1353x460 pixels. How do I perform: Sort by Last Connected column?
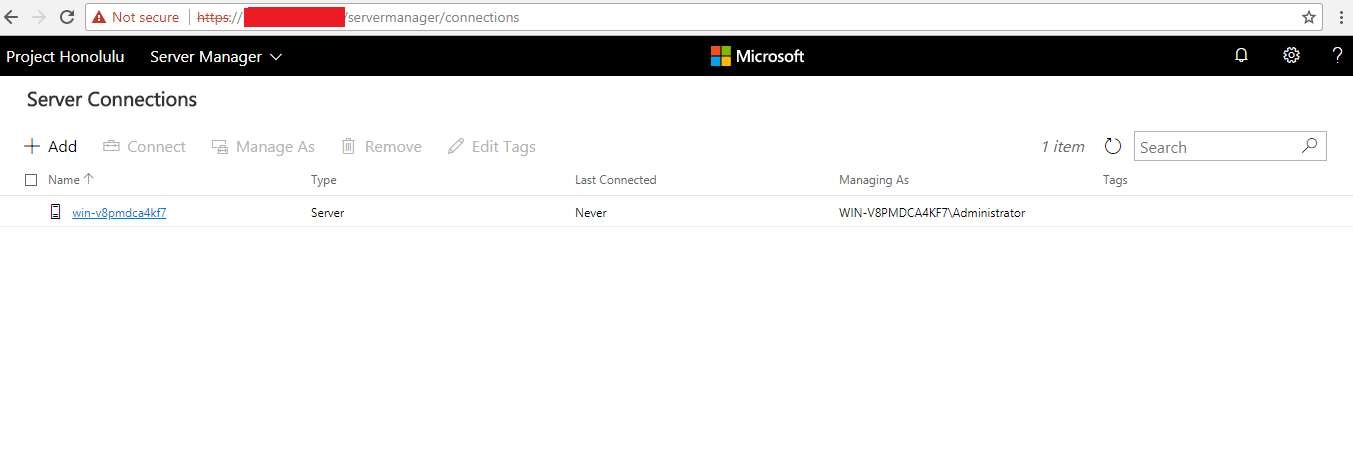click(x=616, y=180)
